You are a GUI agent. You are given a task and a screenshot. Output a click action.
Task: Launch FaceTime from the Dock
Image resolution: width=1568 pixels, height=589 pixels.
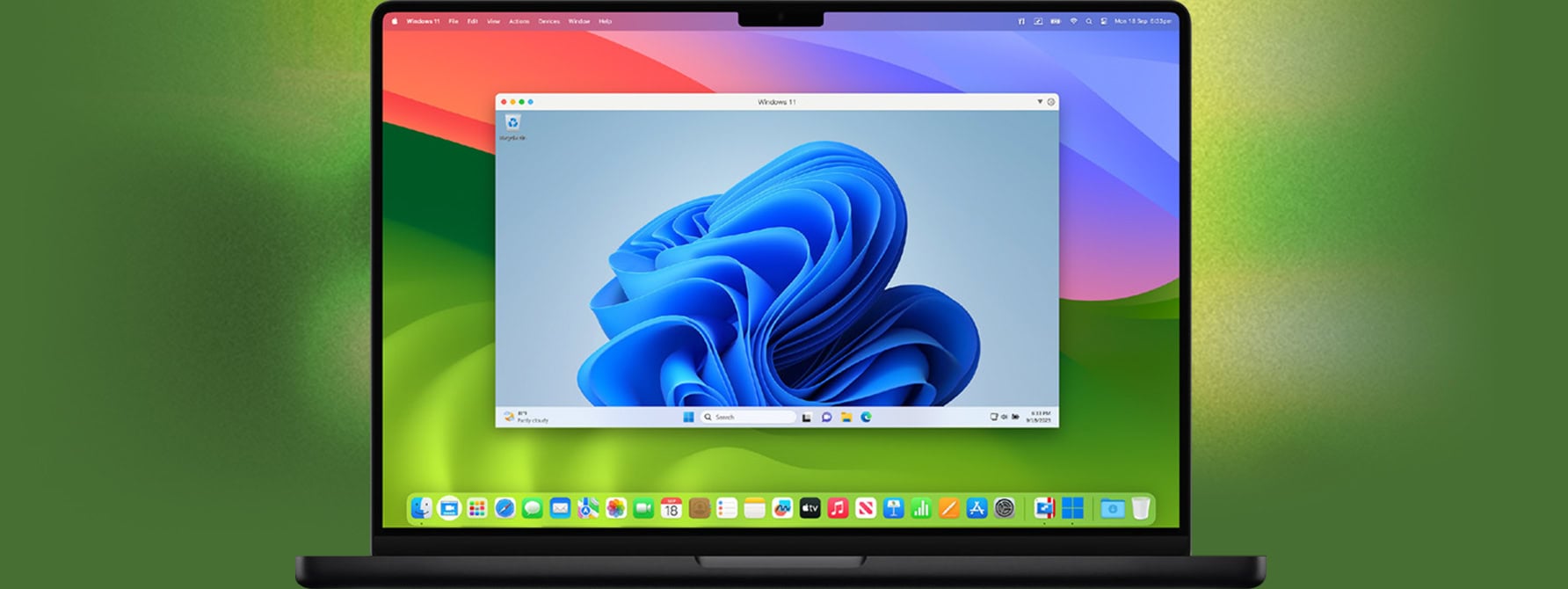(x=643, y=508)
